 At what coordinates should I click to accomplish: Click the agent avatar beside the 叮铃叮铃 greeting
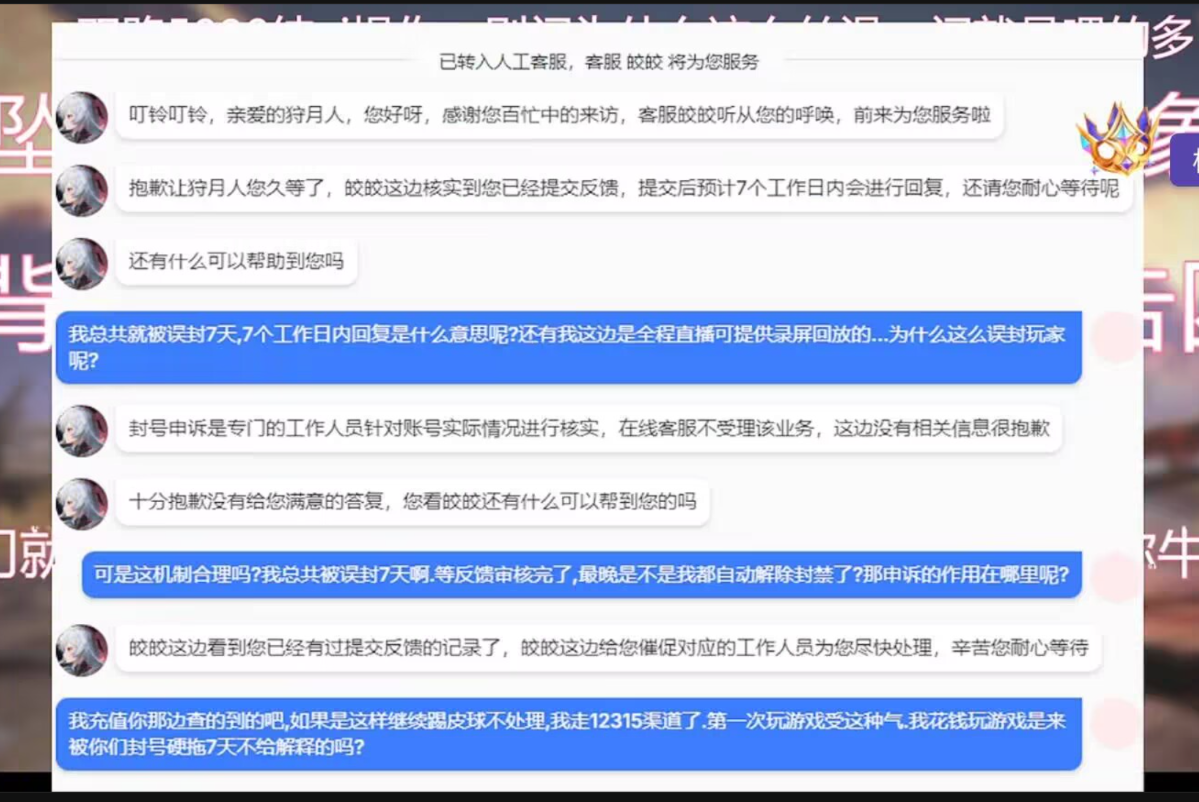[81, 117]
